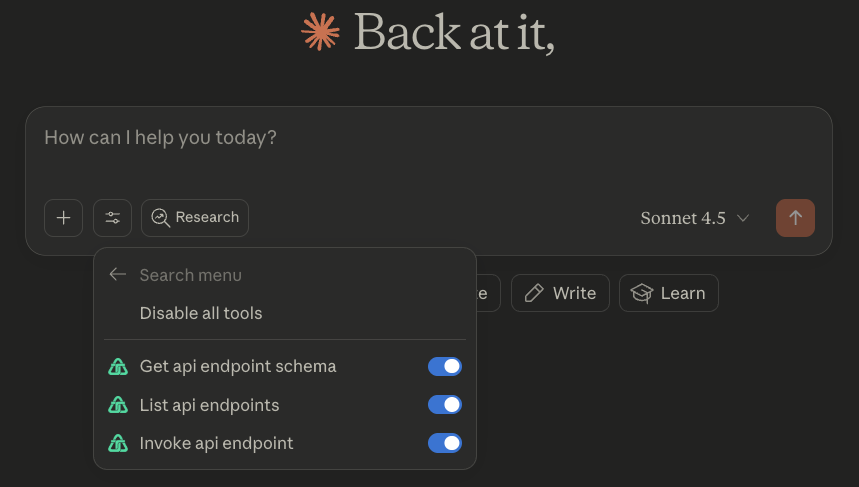Click the icon beside Get api endpoint schema
Screen dimensions: 859x487
pyautogui.click(x=118, y=367)
